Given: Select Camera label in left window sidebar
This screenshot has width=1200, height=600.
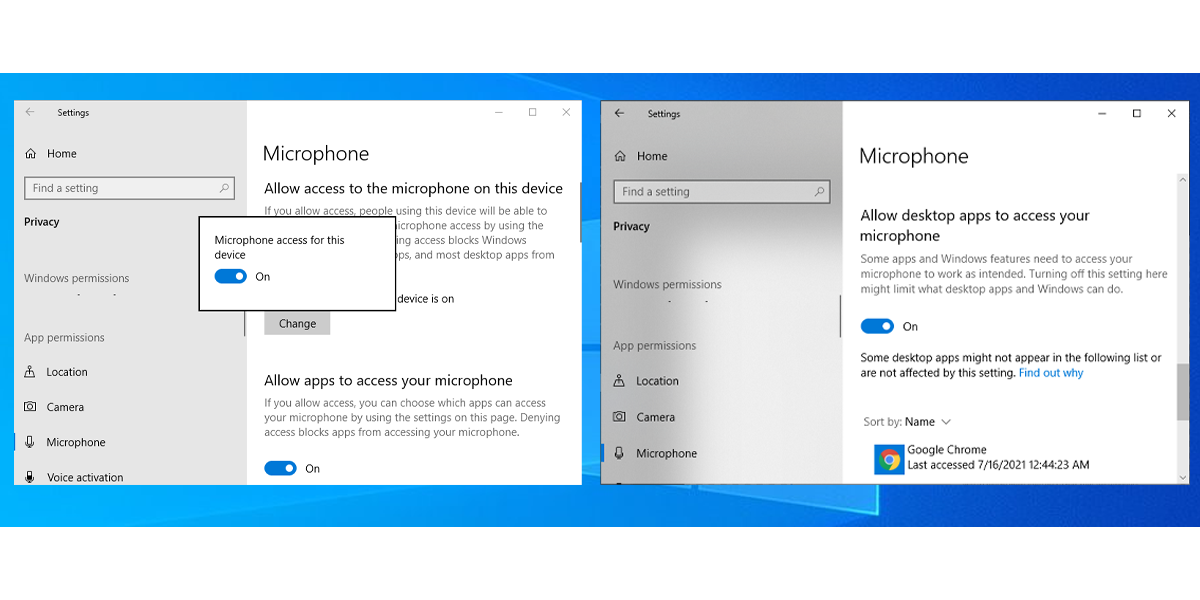Looking at the screenshot, I should click(65, 407).
